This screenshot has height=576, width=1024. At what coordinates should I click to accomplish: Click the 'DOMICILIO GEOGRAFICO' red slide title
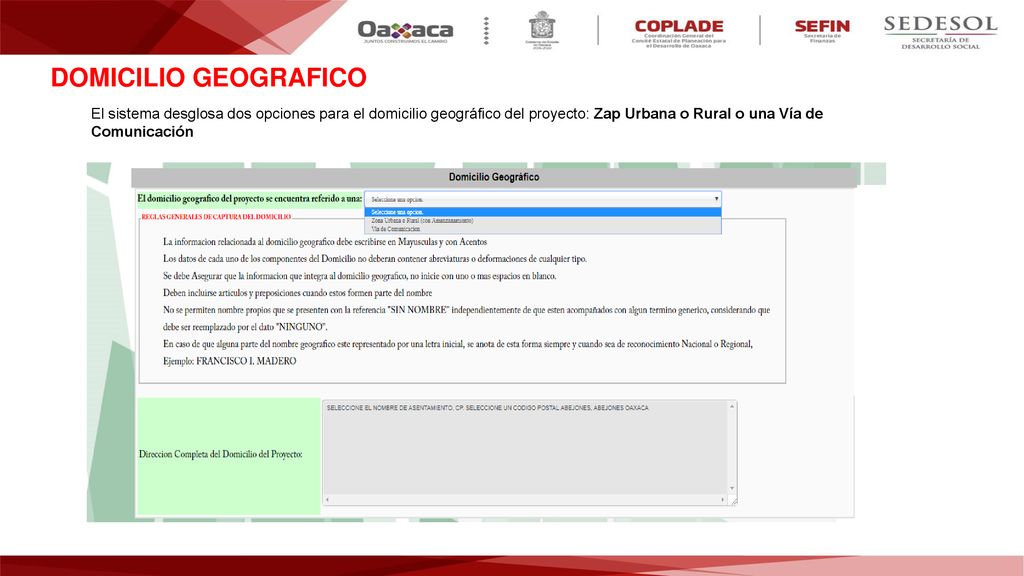click(x=209, y=78)
